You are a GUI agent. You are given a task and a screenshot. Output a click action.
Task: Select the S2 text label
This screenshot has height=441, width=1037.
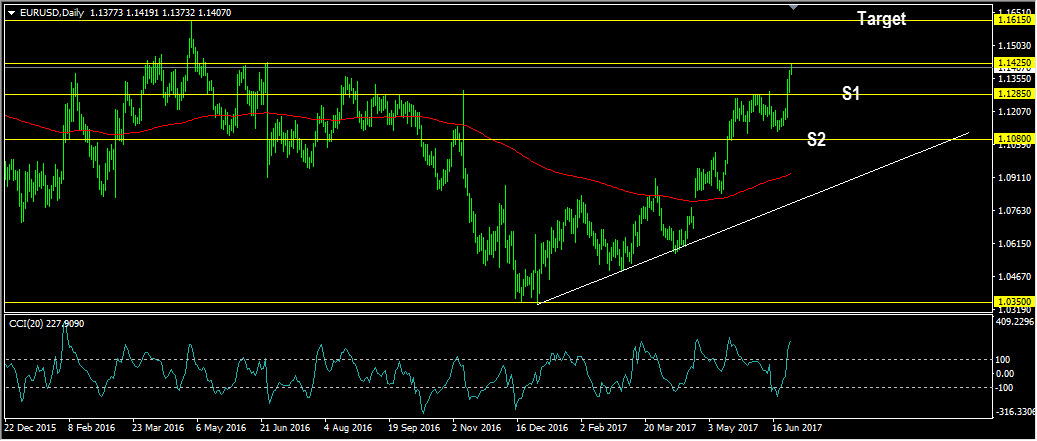(817, 139)
